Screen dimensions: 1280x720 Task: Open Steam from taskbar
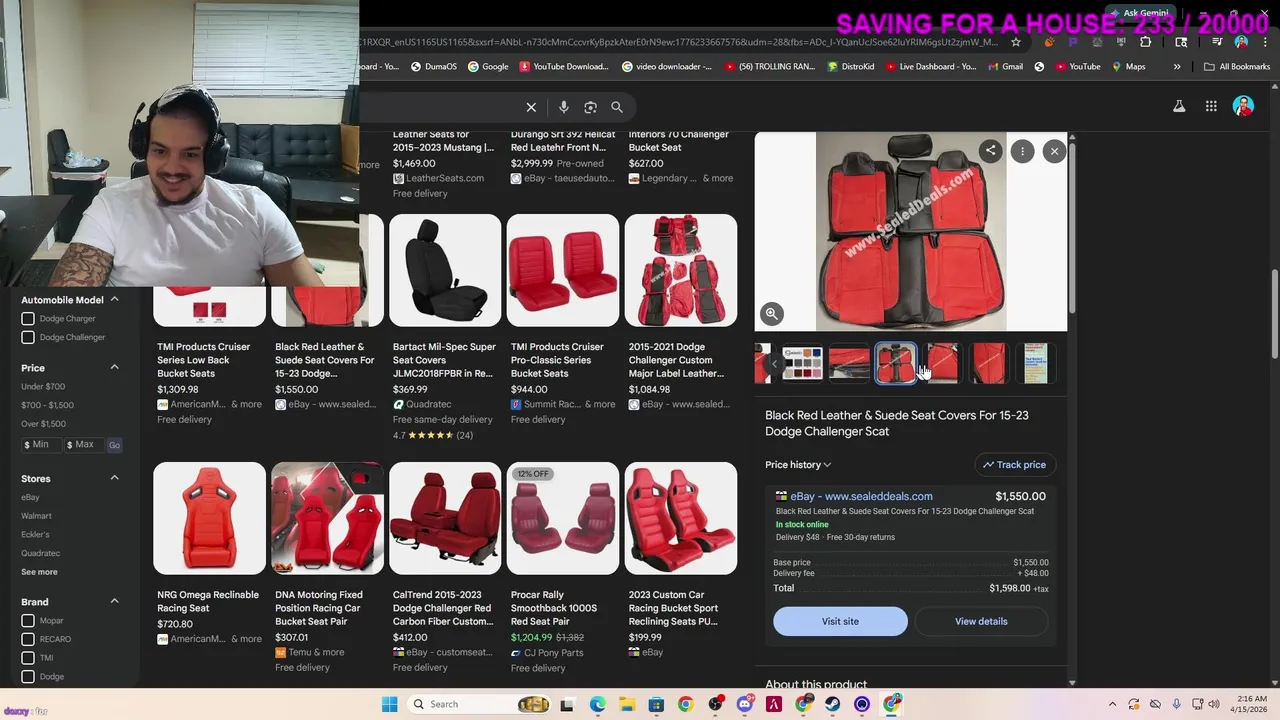pyautogui.click(x=833, y=704)
